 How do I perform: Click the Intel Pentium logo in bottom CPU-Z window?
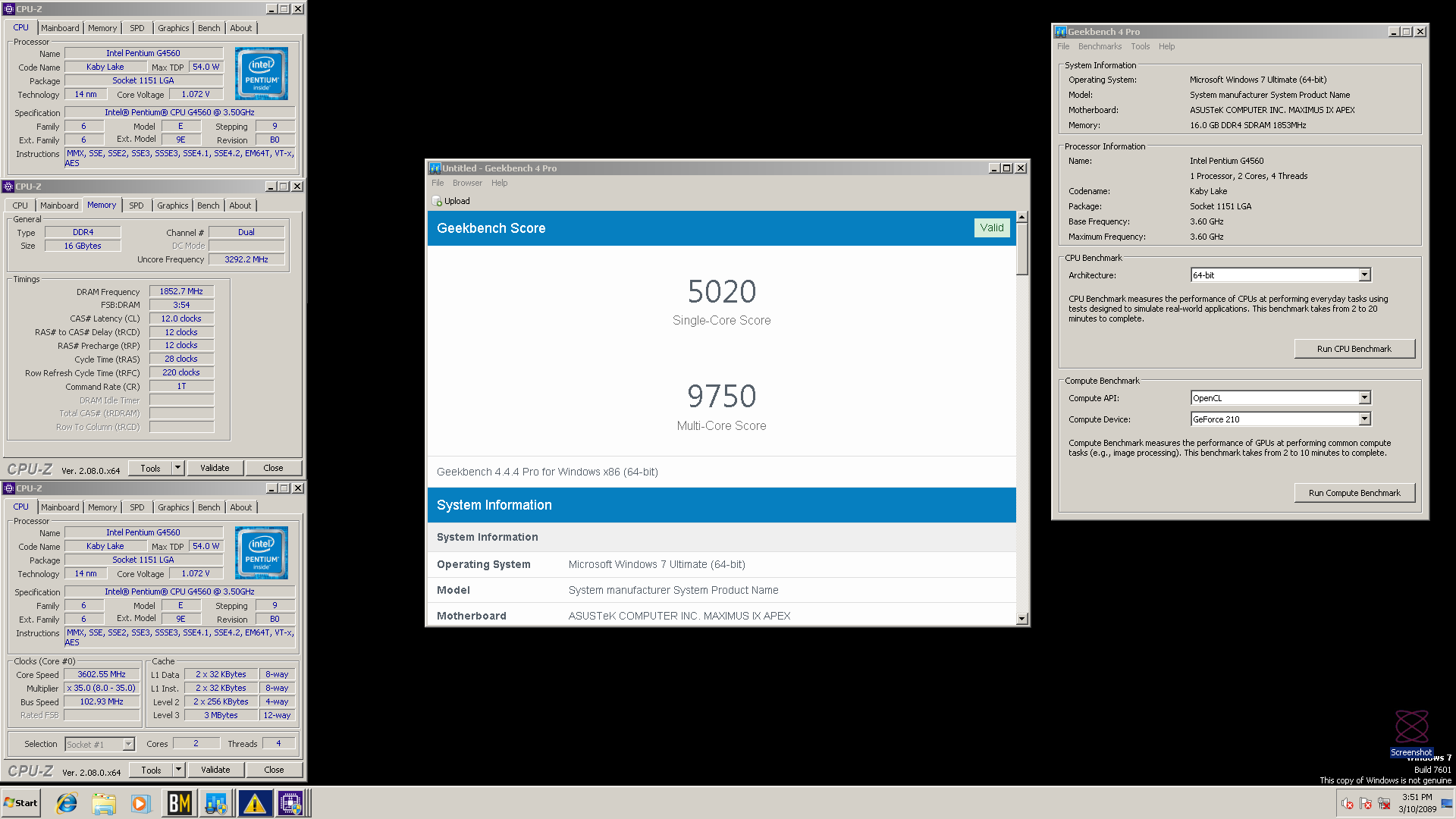click(262, 553)
